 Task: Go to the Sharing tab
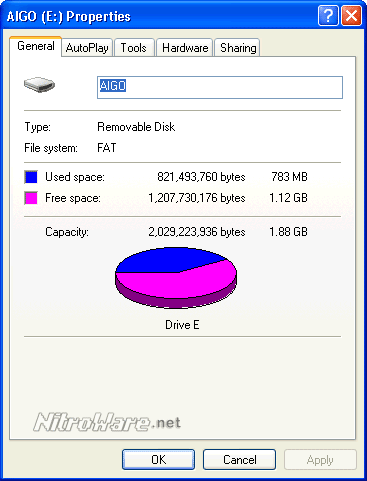pyautogui.click(x=238, y=48)
